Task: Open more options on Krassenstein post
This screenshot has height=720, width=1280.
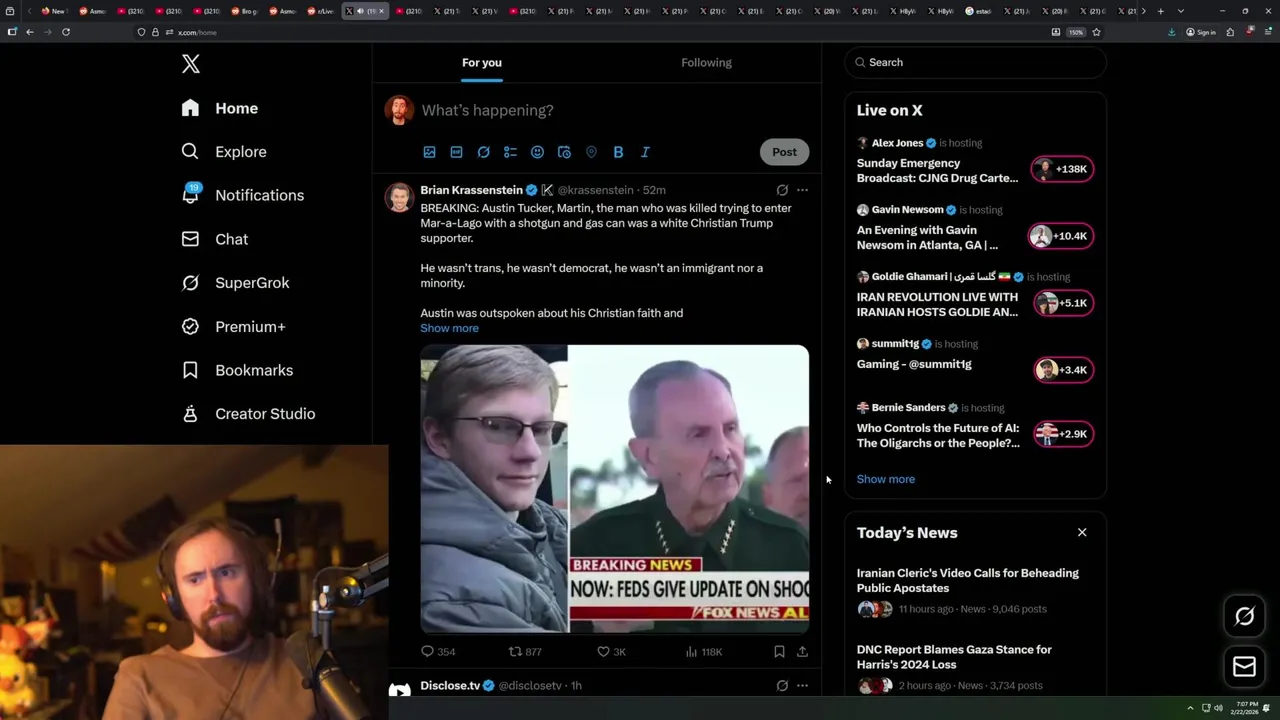Action: pos(802,190)
